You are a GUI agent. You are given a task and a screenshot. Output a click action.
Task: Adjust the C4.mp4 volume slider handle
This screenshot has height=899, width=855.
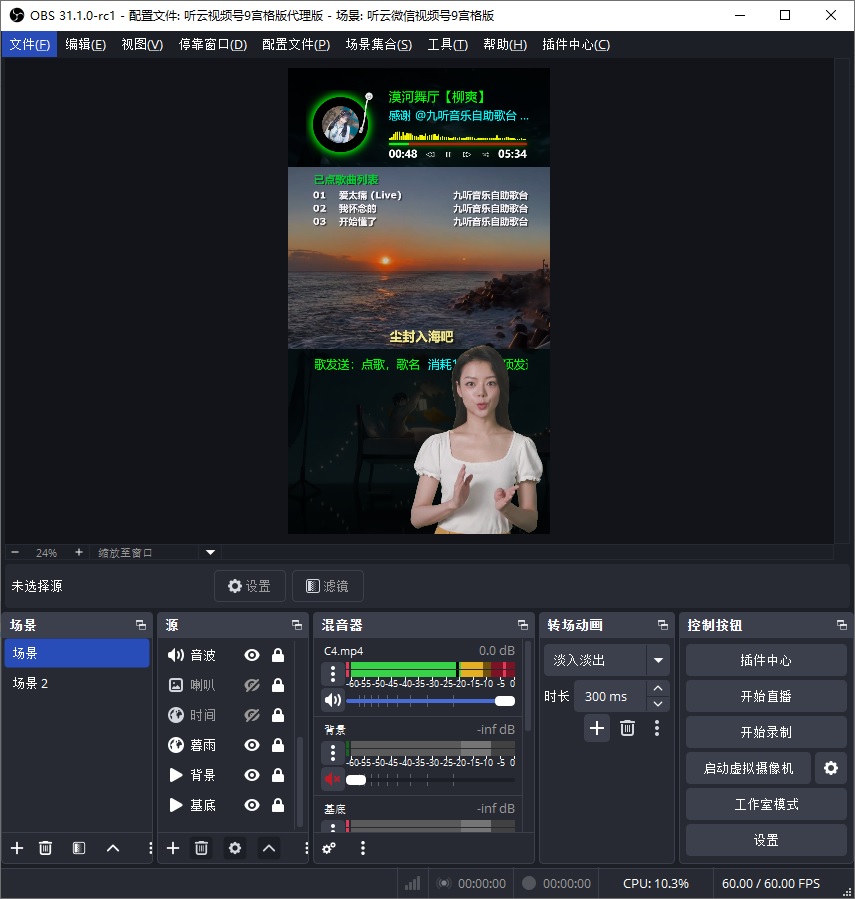[505, 701]
